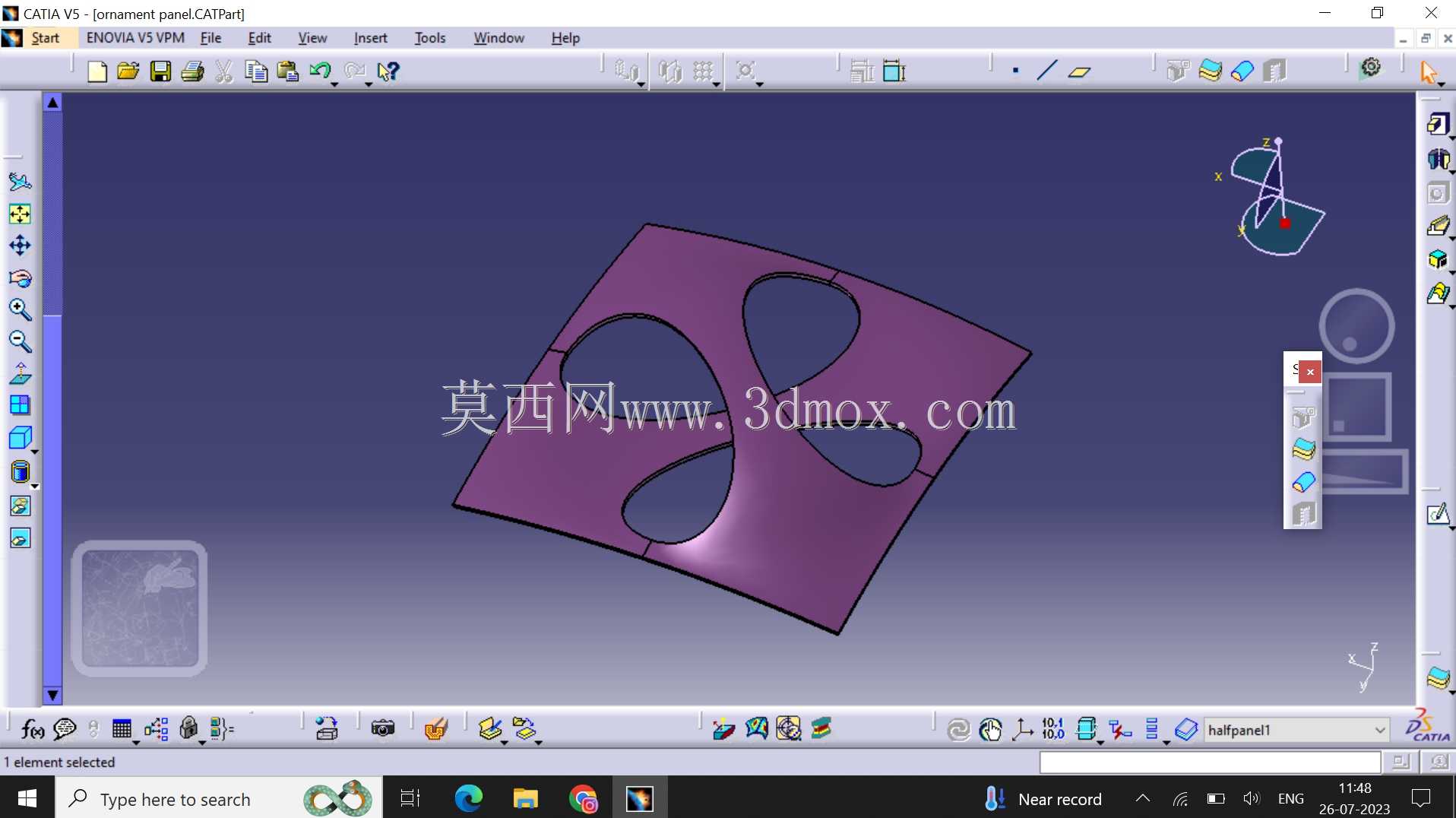Open the Design Table icon
This screenshot has height=818, width=1456.
(x=122, y=729)
